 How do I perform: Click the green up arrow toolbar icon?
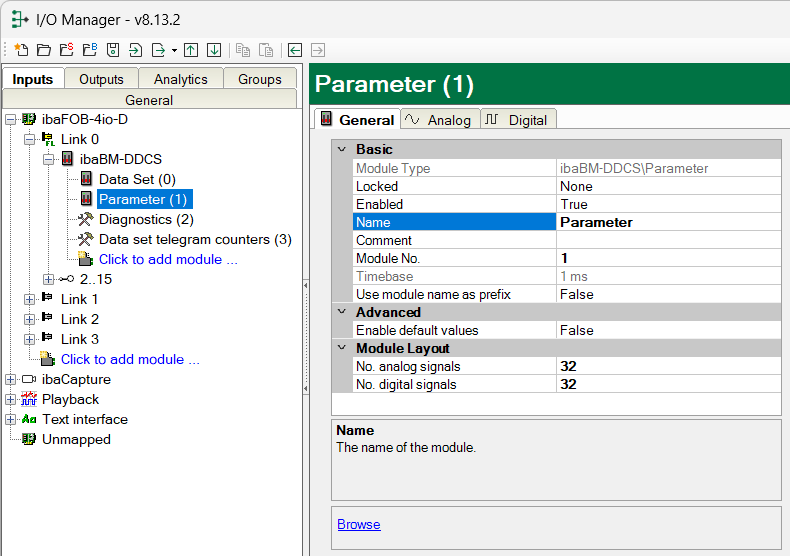point(191,49)
